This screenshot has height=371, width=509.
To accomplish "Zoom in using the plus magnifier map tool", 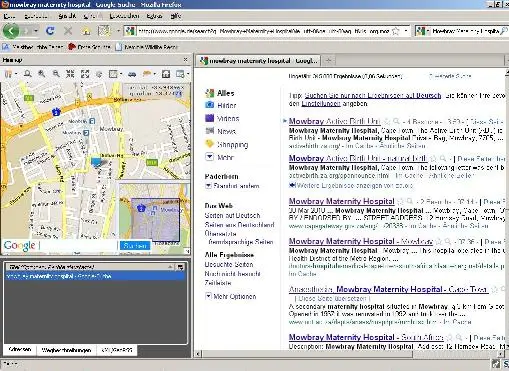I will 42,74.
